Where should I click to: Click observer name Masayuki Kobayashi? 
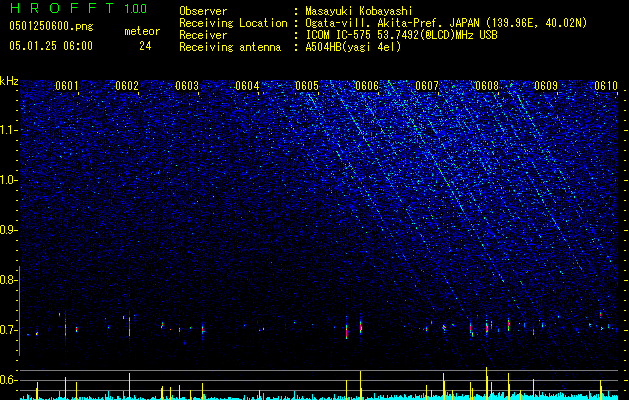pyautogui.click(x=359, y=11)
